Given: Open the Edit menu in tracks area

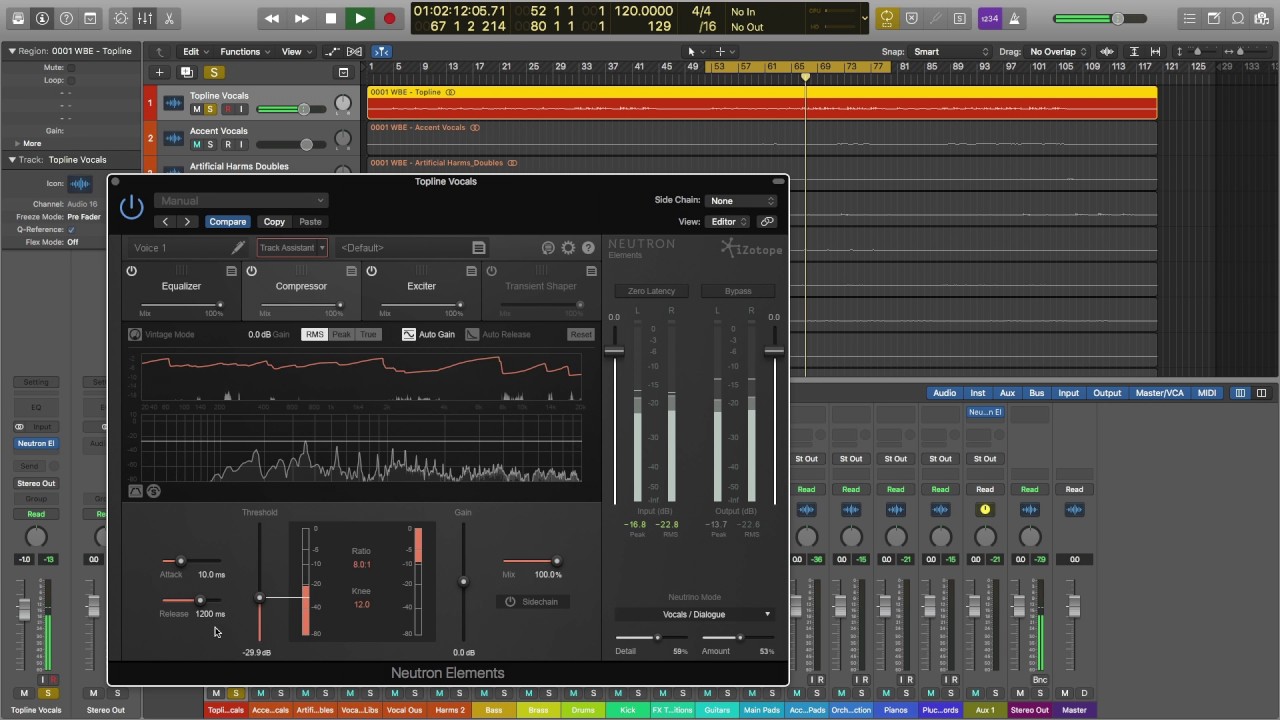Looking at the screenshot, I should pos(195,52).
